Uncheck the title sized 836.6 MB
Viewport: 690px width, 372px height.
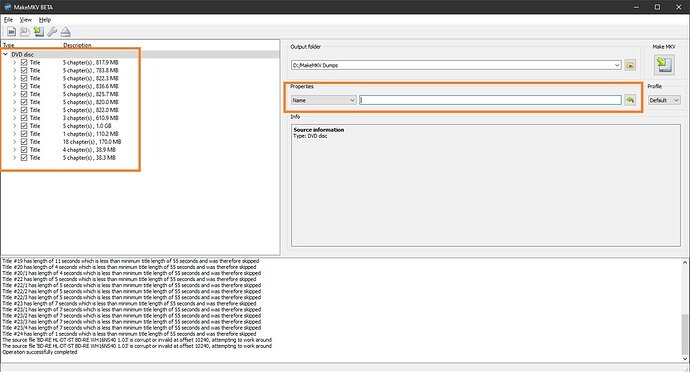point(24,86)
